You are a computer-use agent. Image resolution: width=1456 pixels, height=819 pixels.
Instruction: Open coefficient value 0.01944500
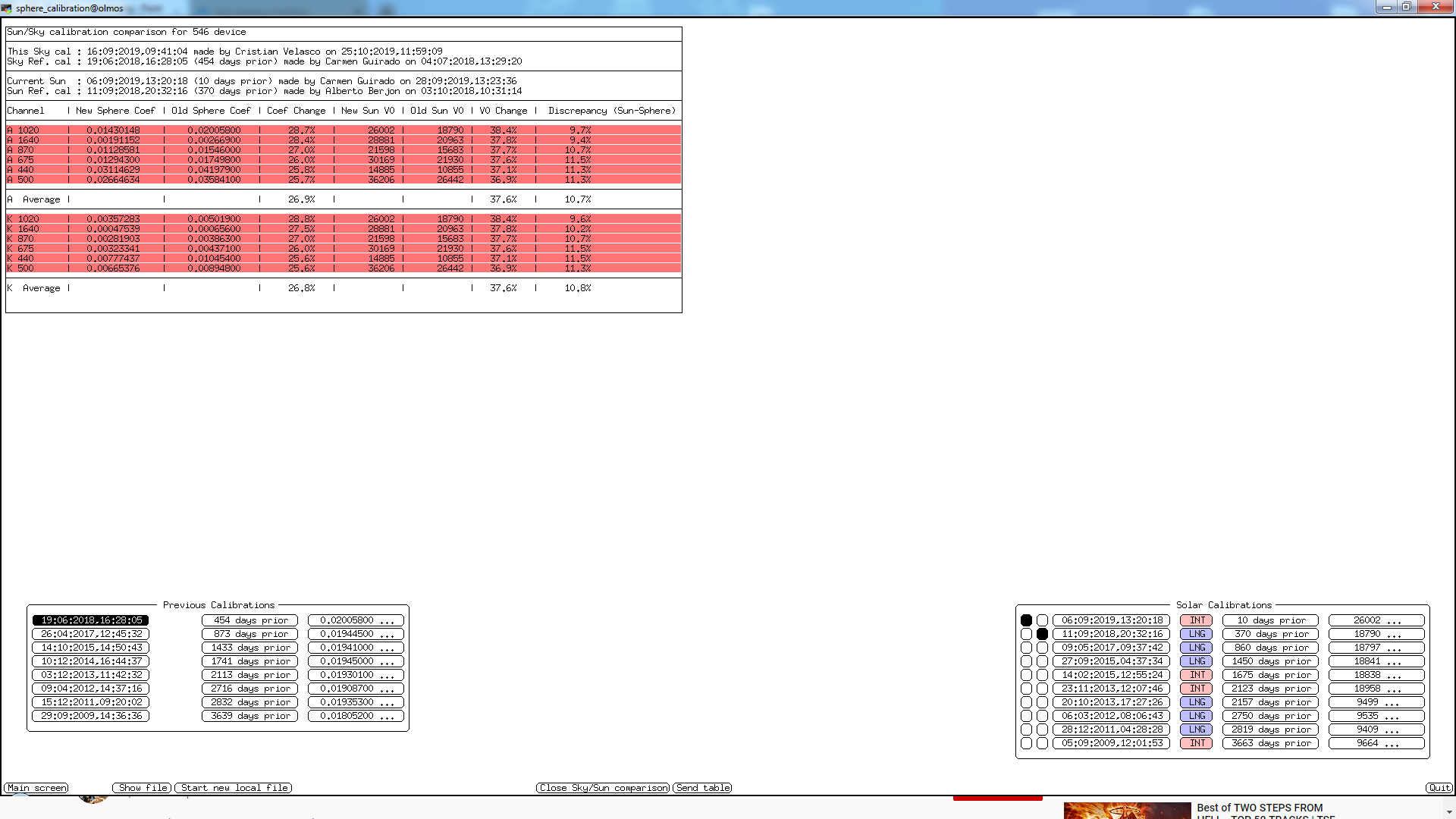[x=356, y=634]
